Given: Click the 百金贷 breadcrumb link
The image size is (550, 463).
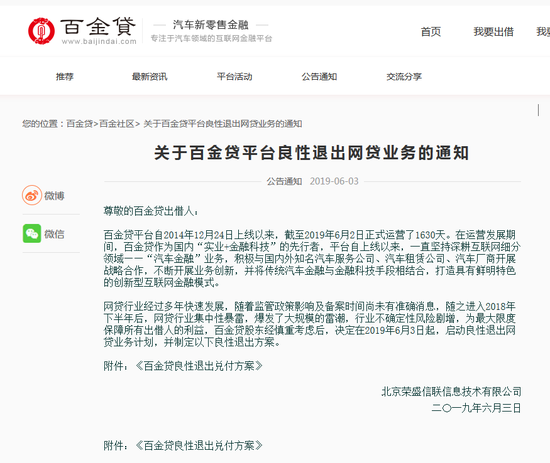Looking at the screenshot, I should [80, 124].
